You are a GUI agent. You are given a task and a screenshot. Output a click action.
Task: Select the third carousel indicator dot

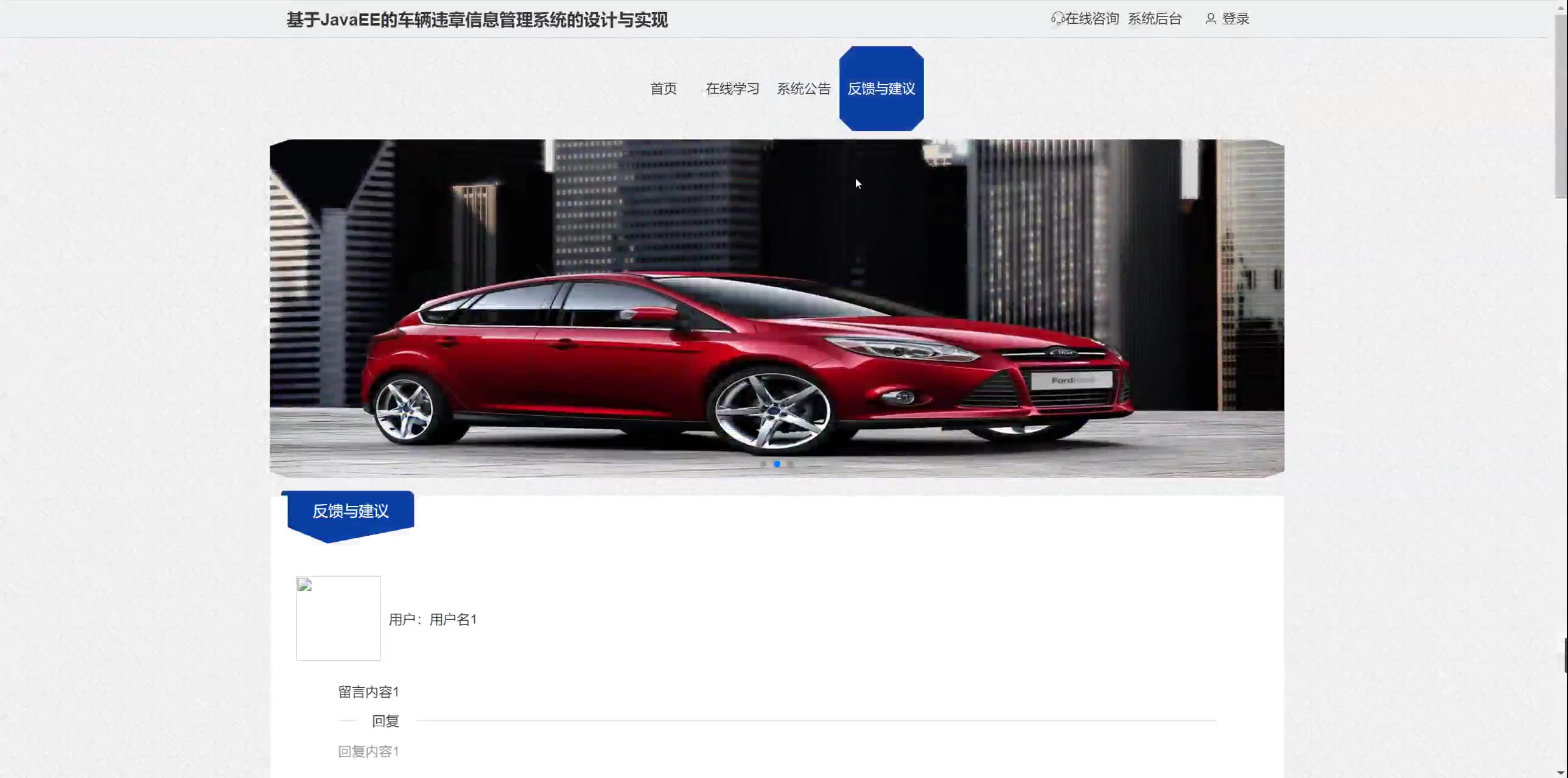[791, 464]
